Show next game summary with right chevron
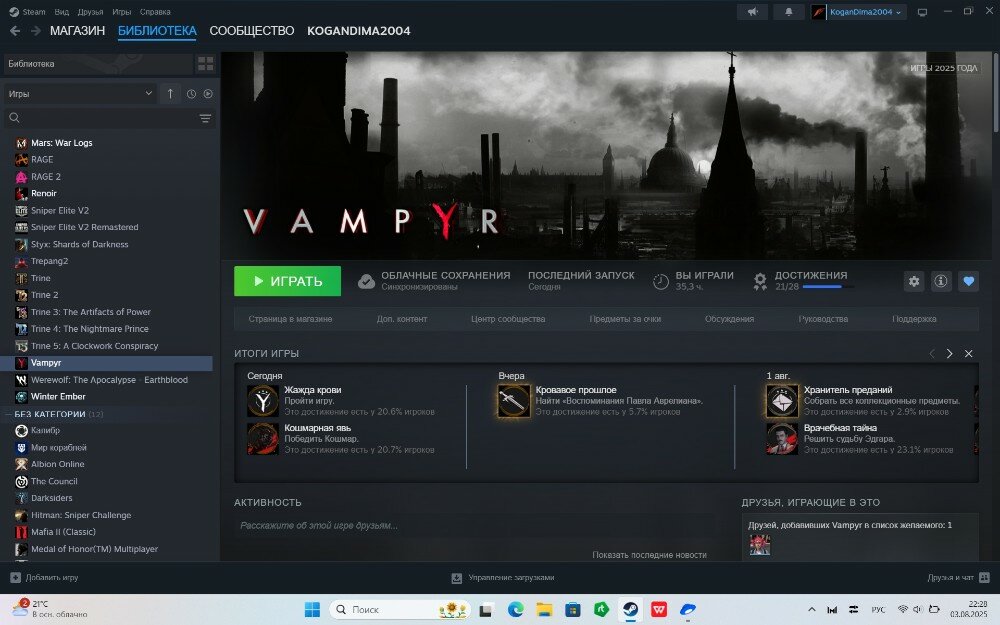Viewport: 1000px width, 625px height. click(x=950, y=353)
